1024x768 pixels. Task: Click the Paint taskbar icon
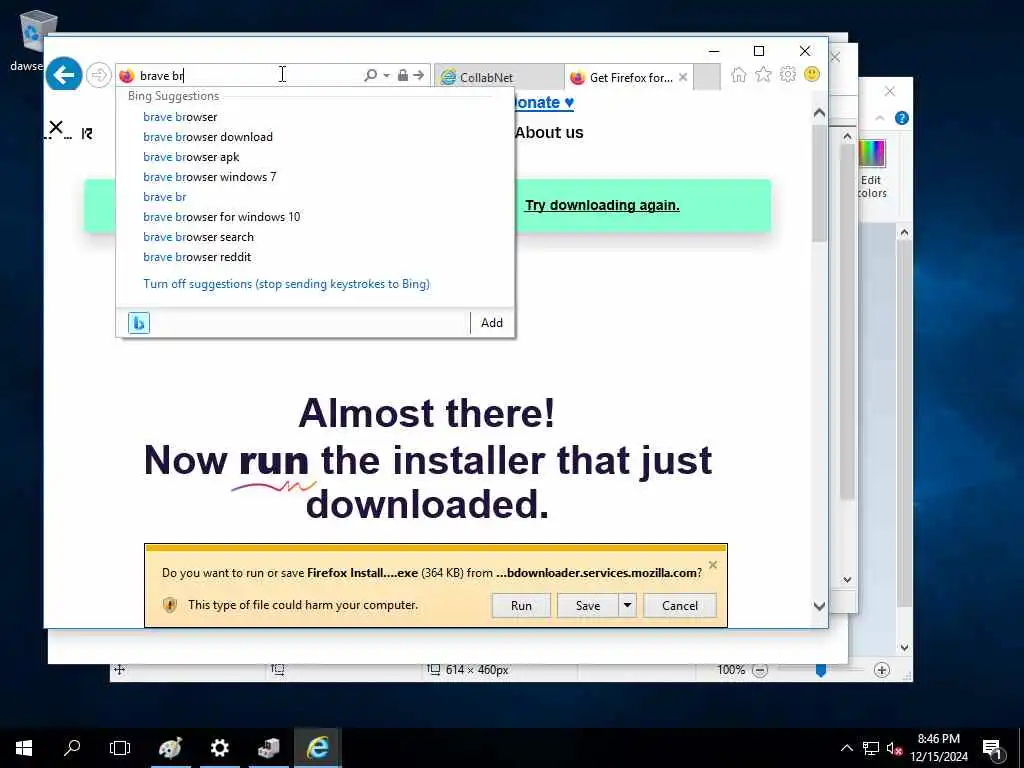pos(170,748)
